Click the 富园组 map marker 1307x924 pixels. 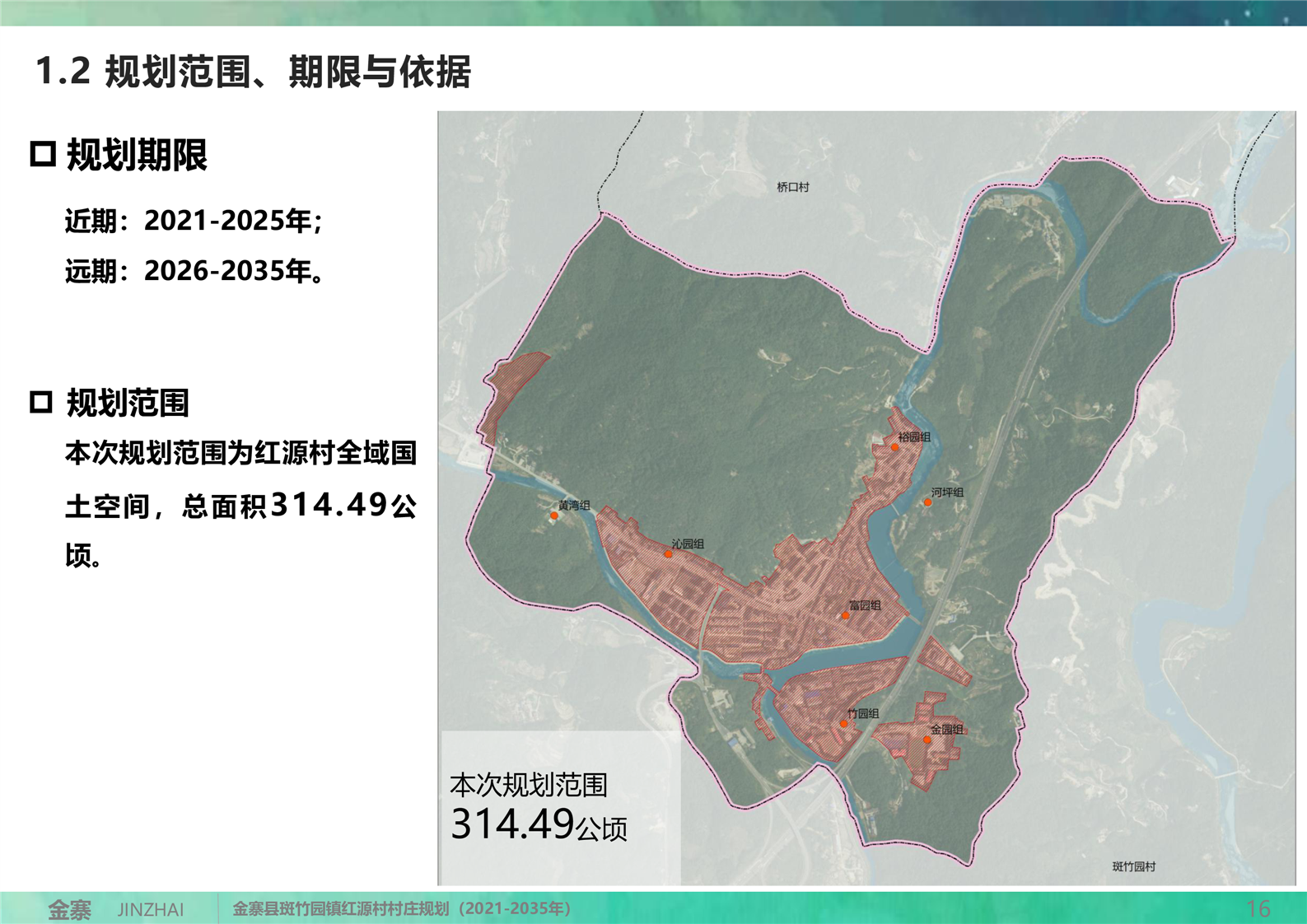pyautogui.click(x=845, y=615)
